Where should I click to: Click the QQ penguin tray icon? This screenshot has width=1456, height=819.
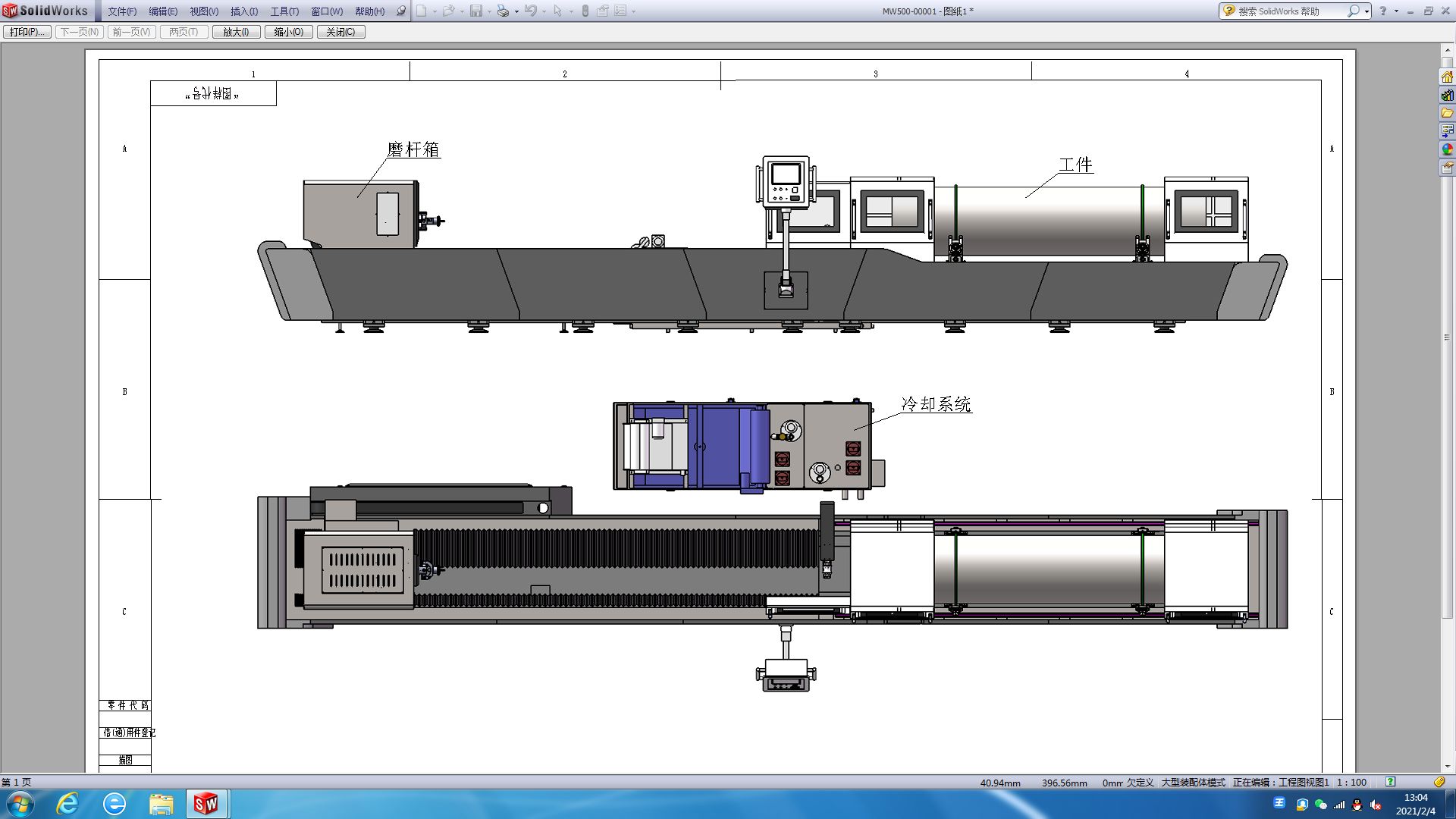click(x=1357, y=805)
